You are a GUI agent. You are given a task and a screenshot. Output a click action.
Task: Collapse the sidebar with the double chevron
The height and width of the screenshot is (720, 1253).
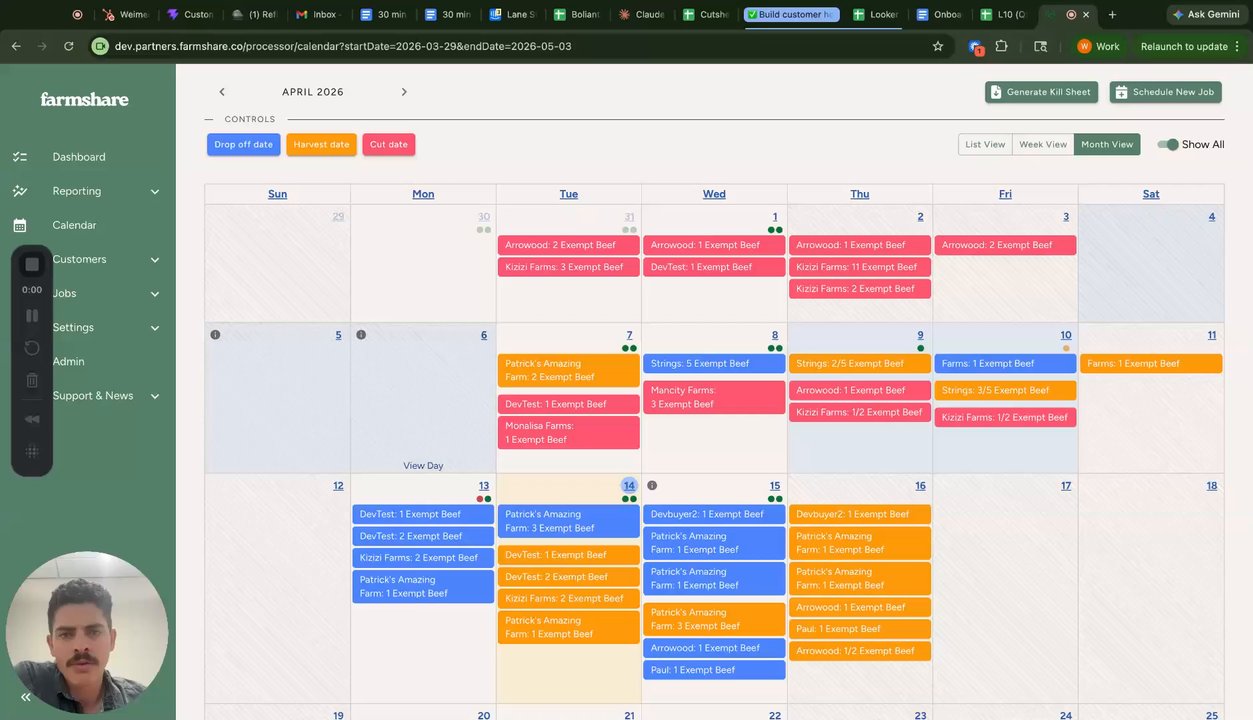click(x=26, y=697)
